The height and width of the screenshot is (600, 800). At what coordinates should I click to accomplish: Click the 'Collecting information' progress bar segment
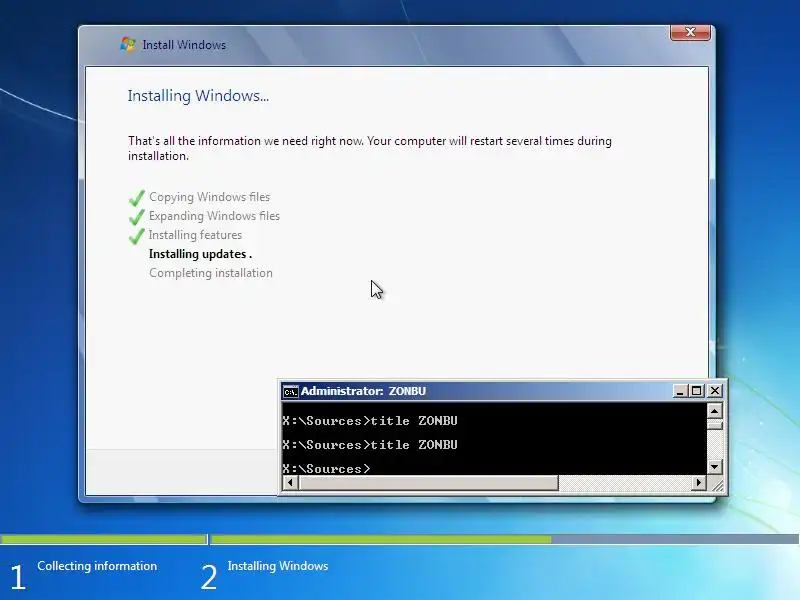click(x=104, y=539)
